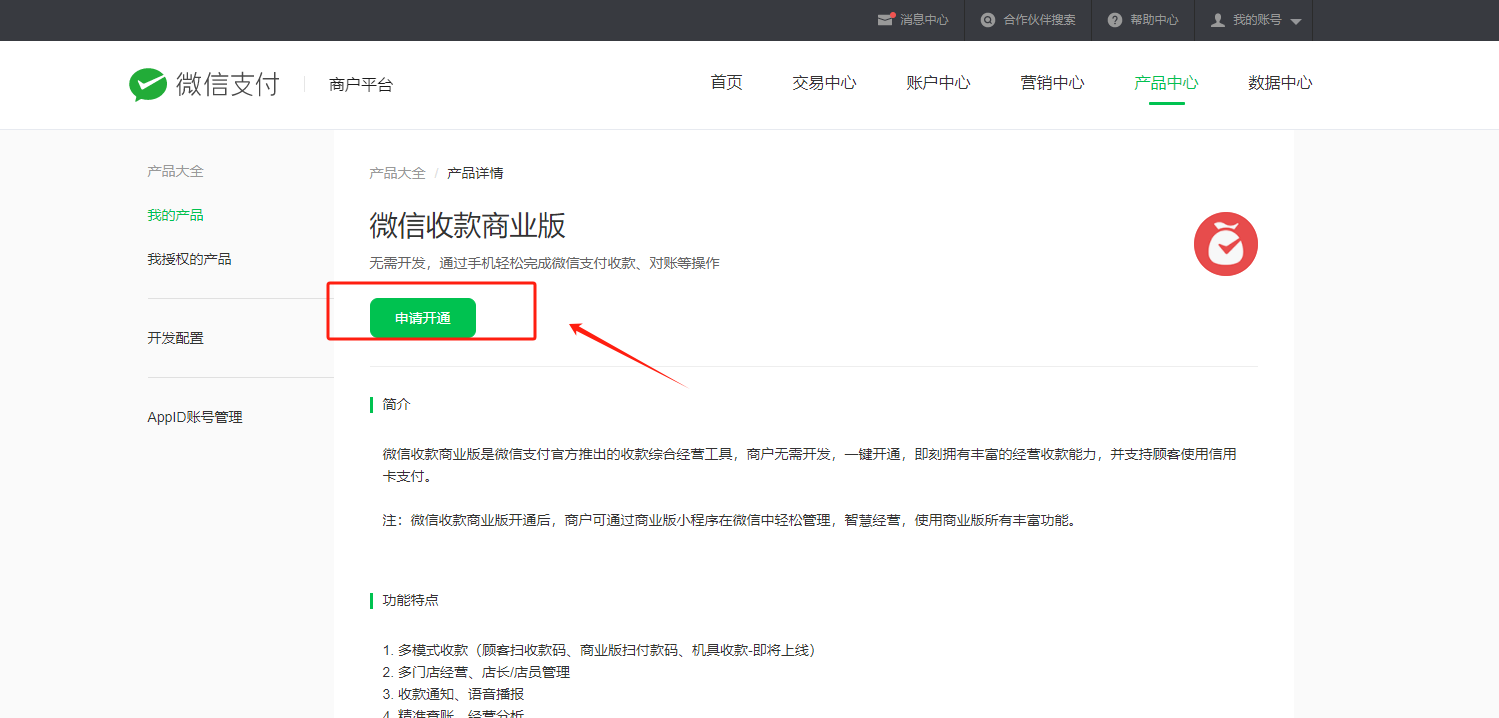Open 我授权的产品 in the sidebar
The width and height of the screenshot is (1499, 718).
[x=189, y=259]
